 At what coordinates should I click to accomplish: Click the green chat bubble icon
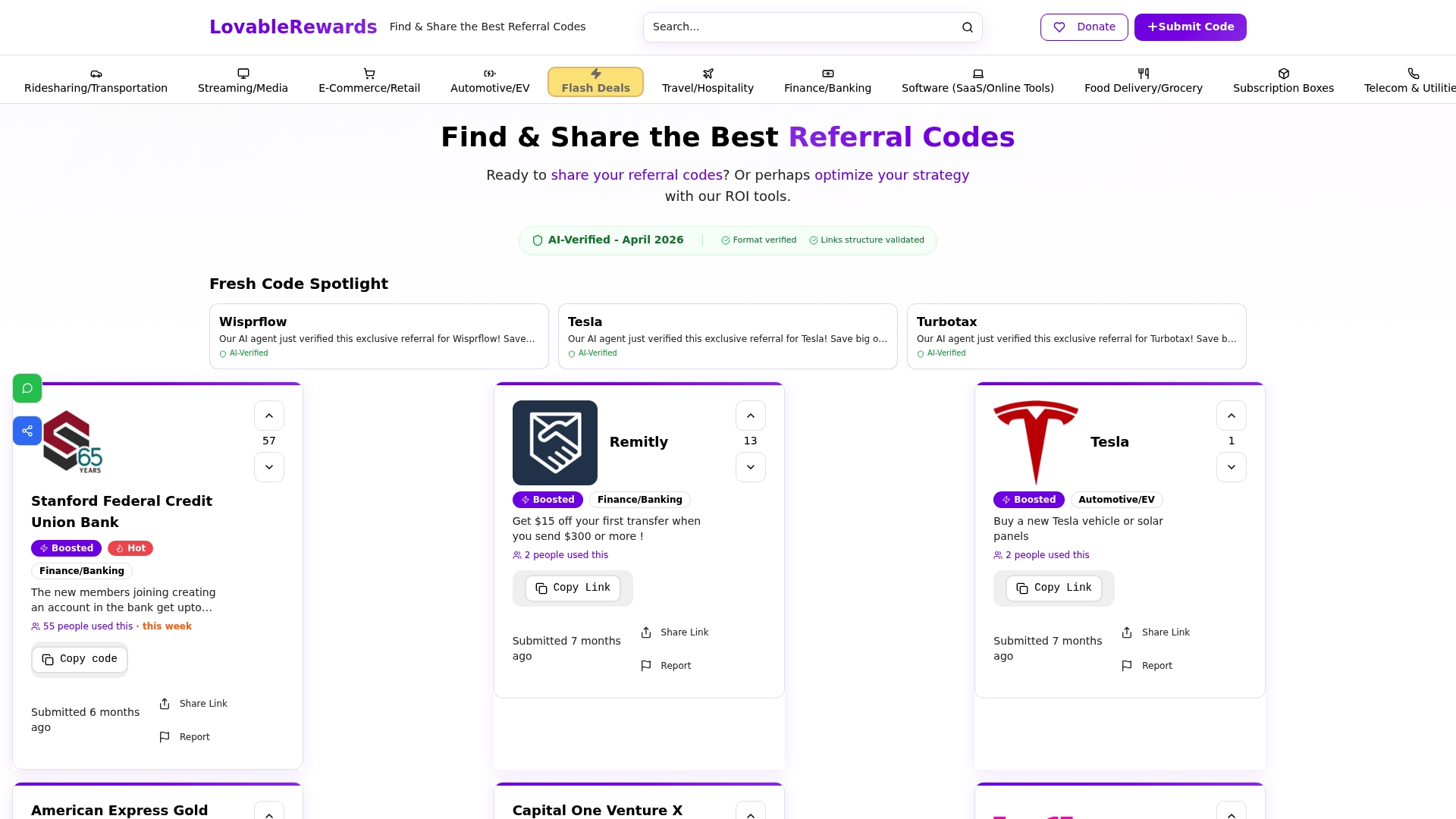[x=27, y=388]
